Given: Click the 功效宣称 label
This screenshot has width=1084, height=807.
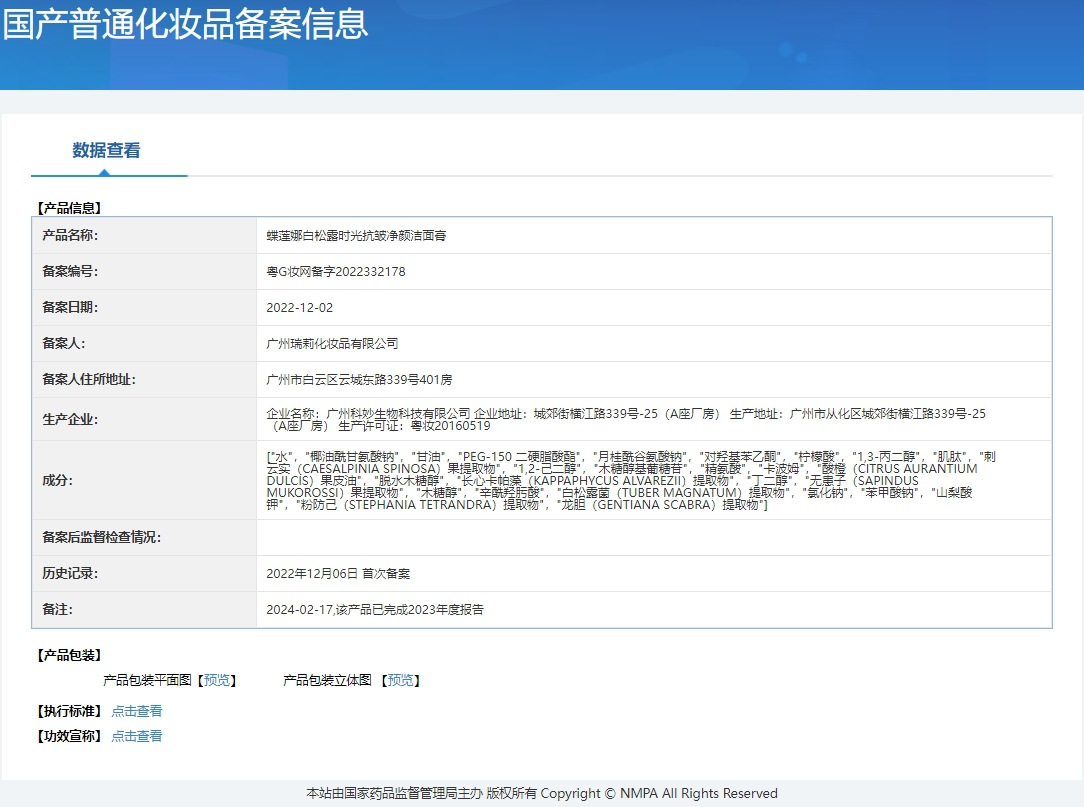Looking at the screenshot, I should tap(69, 736).
